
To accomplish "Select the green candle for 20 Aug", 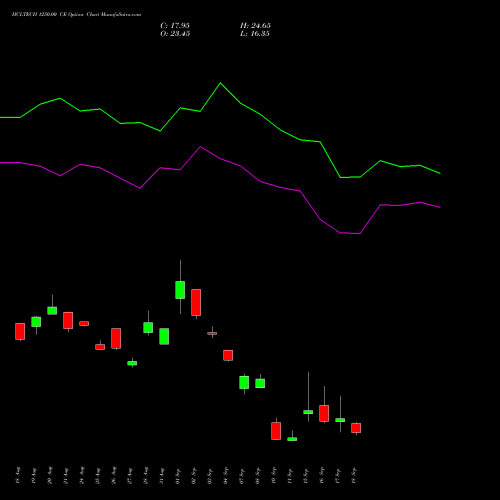I will (52, 310).
